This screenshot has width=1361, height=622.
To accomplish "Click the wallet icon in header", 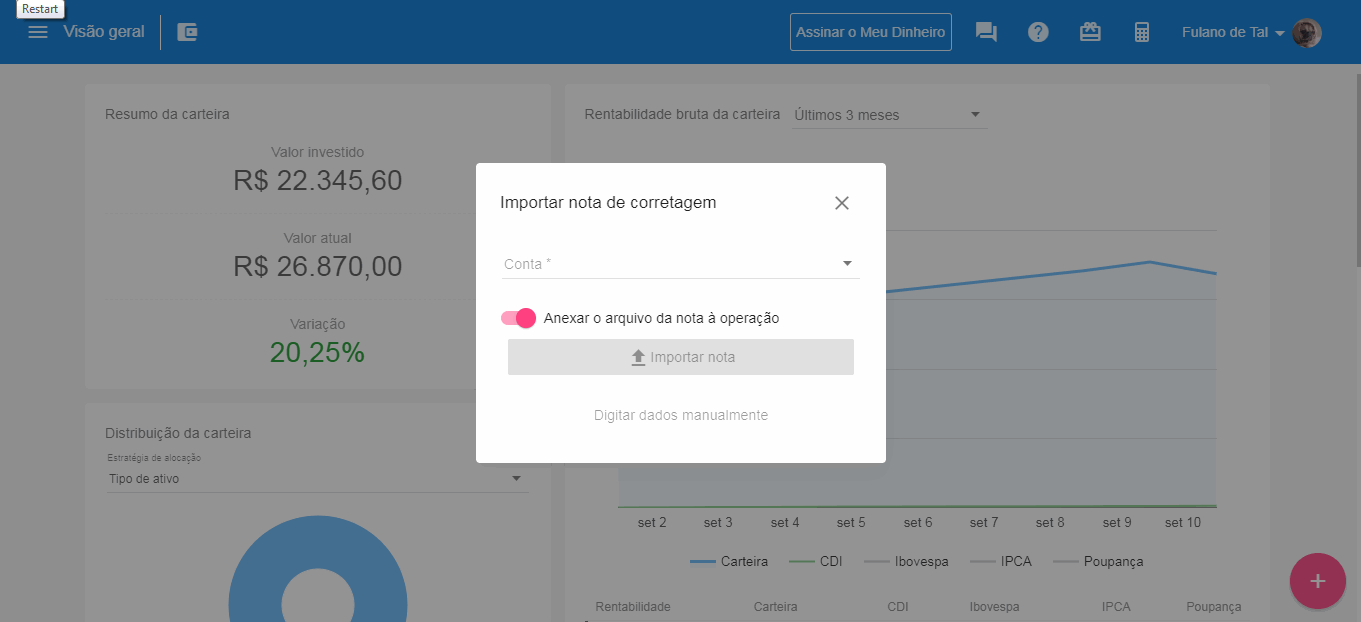I will click(187, 32).
